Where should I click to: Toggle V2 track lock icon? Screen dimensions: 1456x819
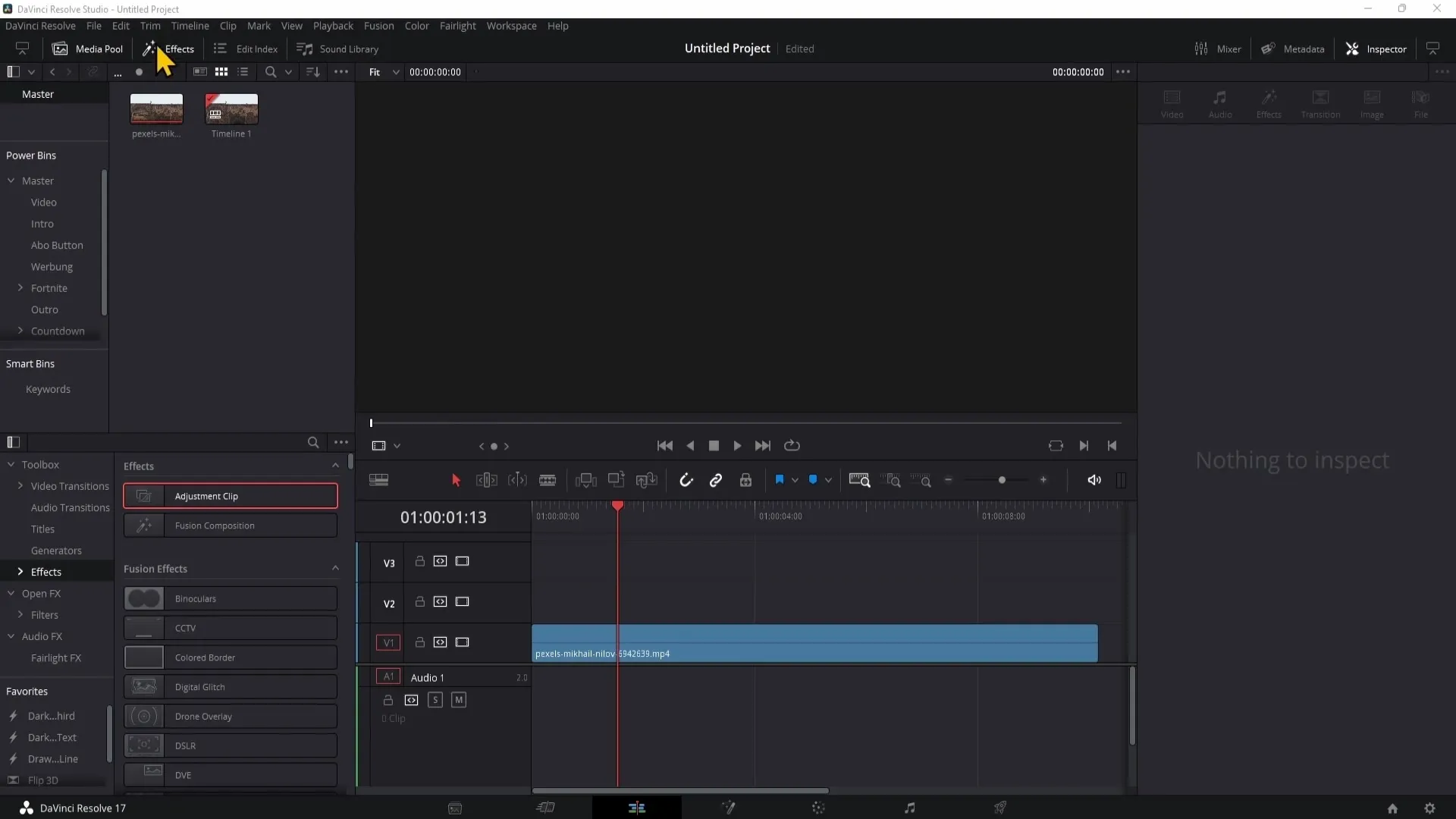point(419,602)
